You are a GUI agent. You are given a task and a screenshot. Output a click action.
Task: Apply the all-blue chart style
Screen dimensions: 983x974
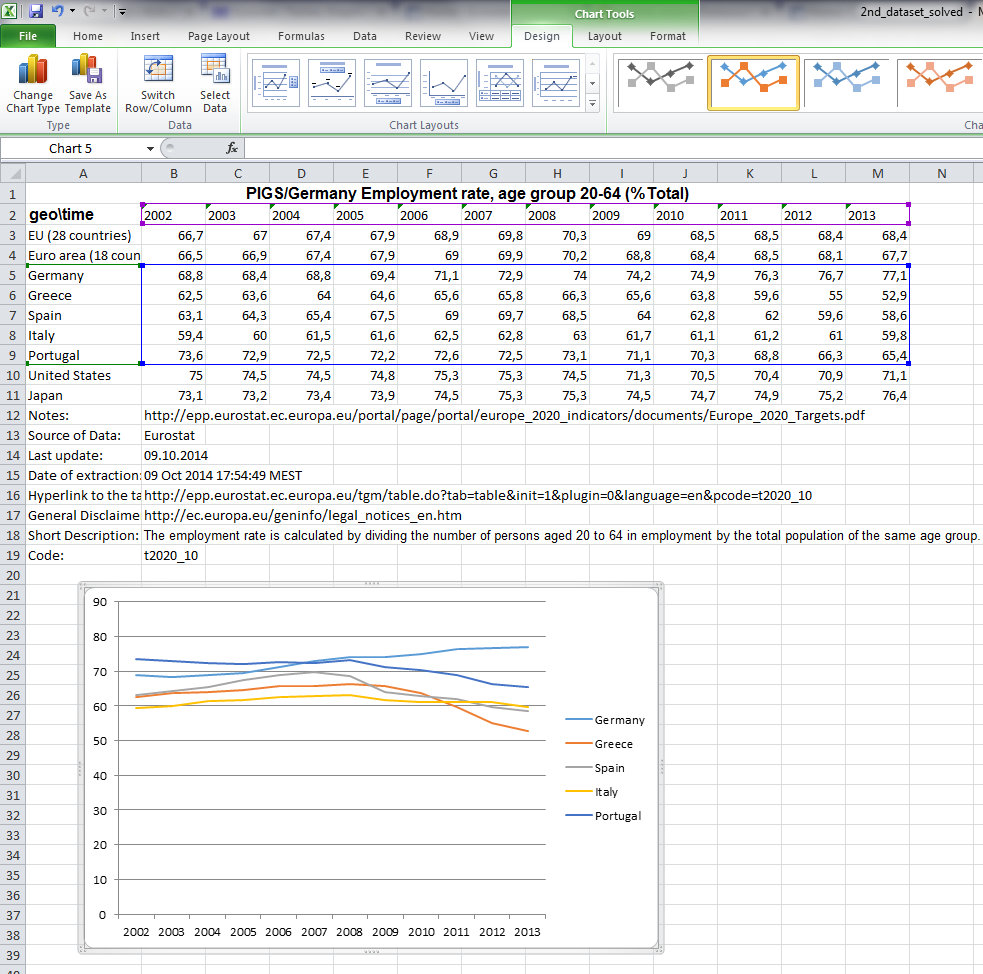point(846,83)
